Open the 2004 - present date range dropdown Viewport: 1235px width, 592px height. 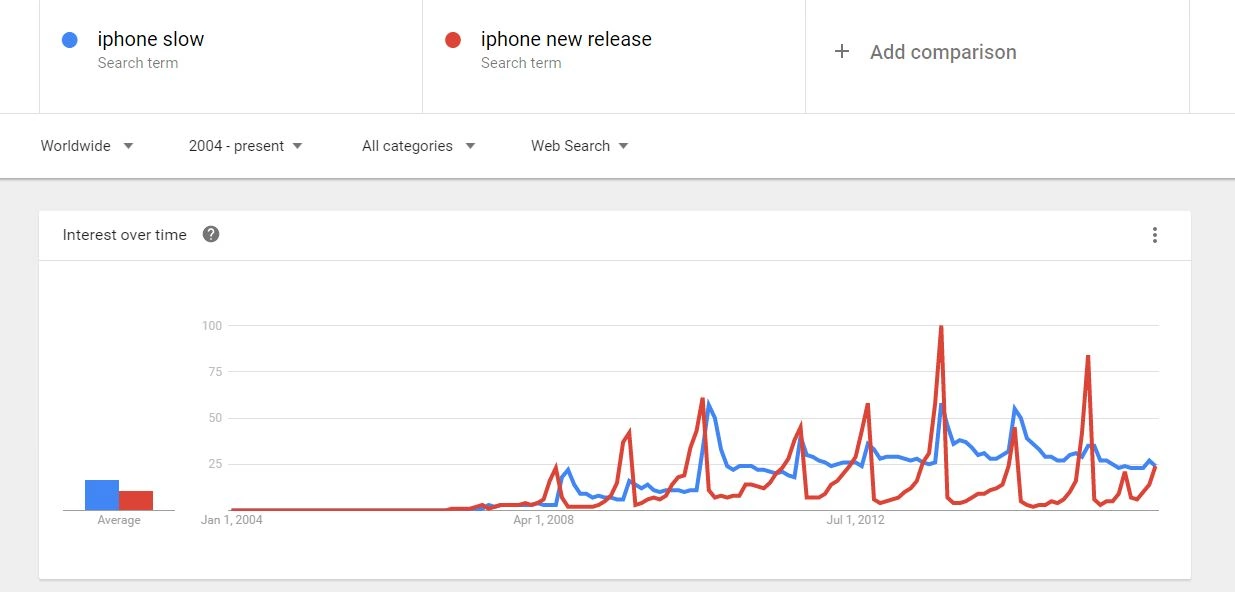click(x=246, y=146)
